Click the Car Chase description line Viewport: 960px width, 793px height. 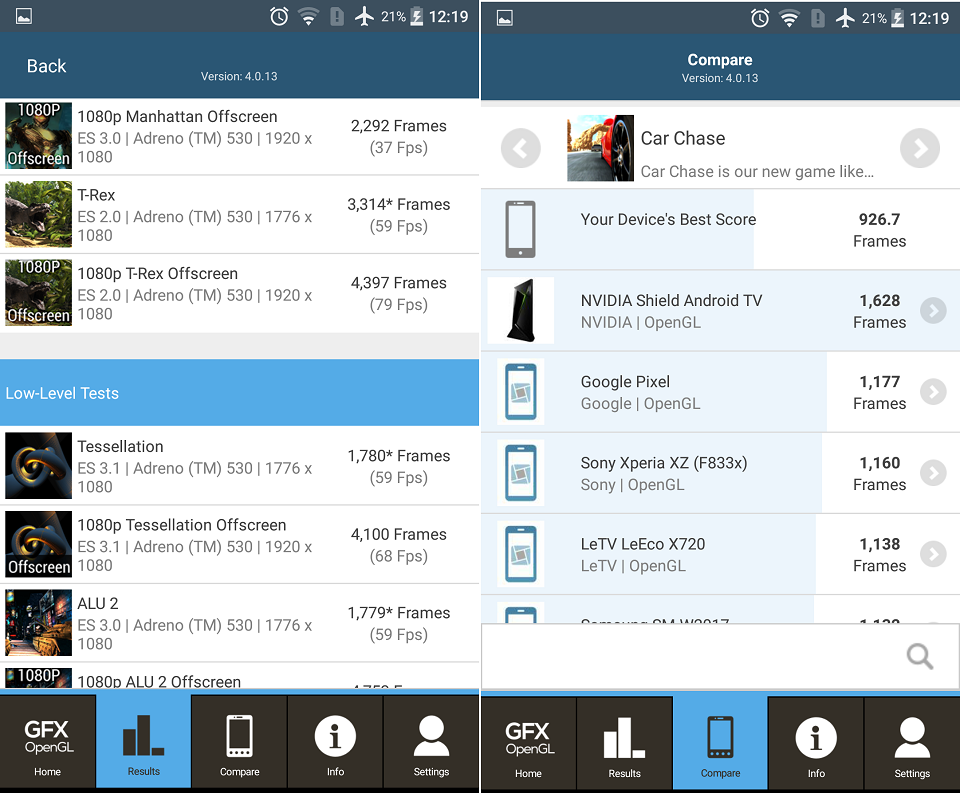pos(757,172)
